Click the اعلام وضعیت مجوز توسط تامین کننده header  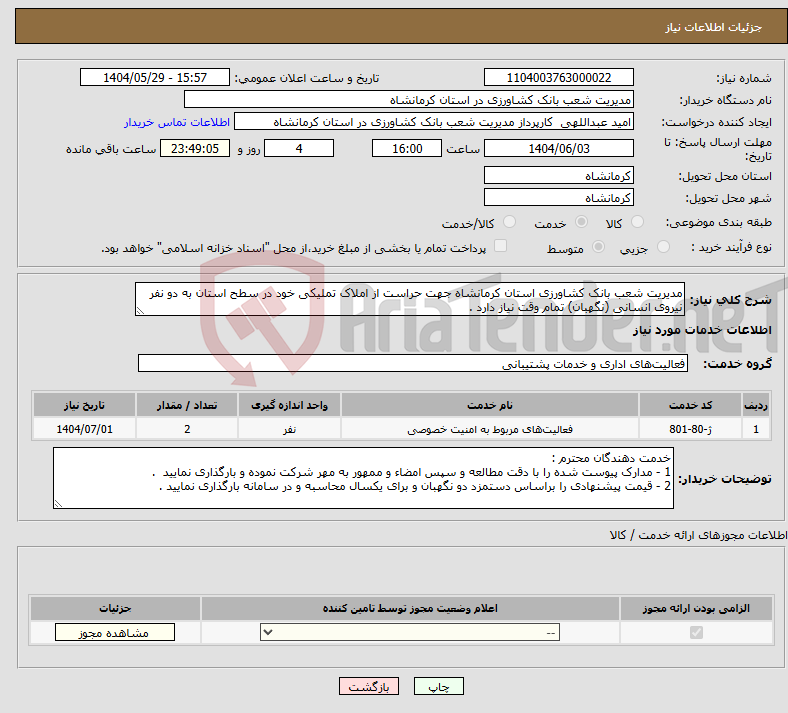(410, 608)
